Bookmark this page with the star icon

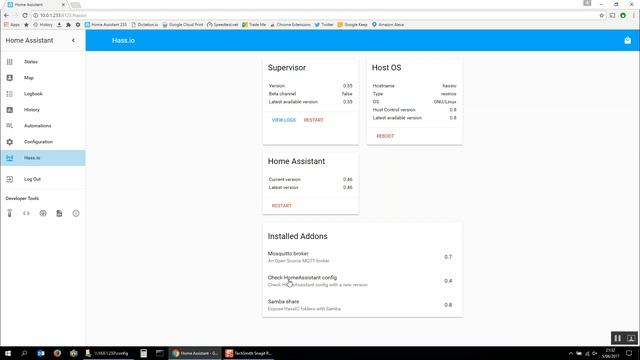click(x=601, y=15)
